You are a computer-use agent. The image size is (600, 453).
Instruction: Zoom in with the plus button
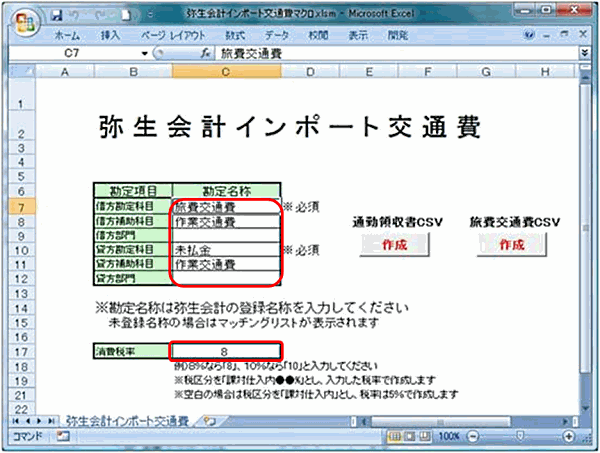pos(569,436)
